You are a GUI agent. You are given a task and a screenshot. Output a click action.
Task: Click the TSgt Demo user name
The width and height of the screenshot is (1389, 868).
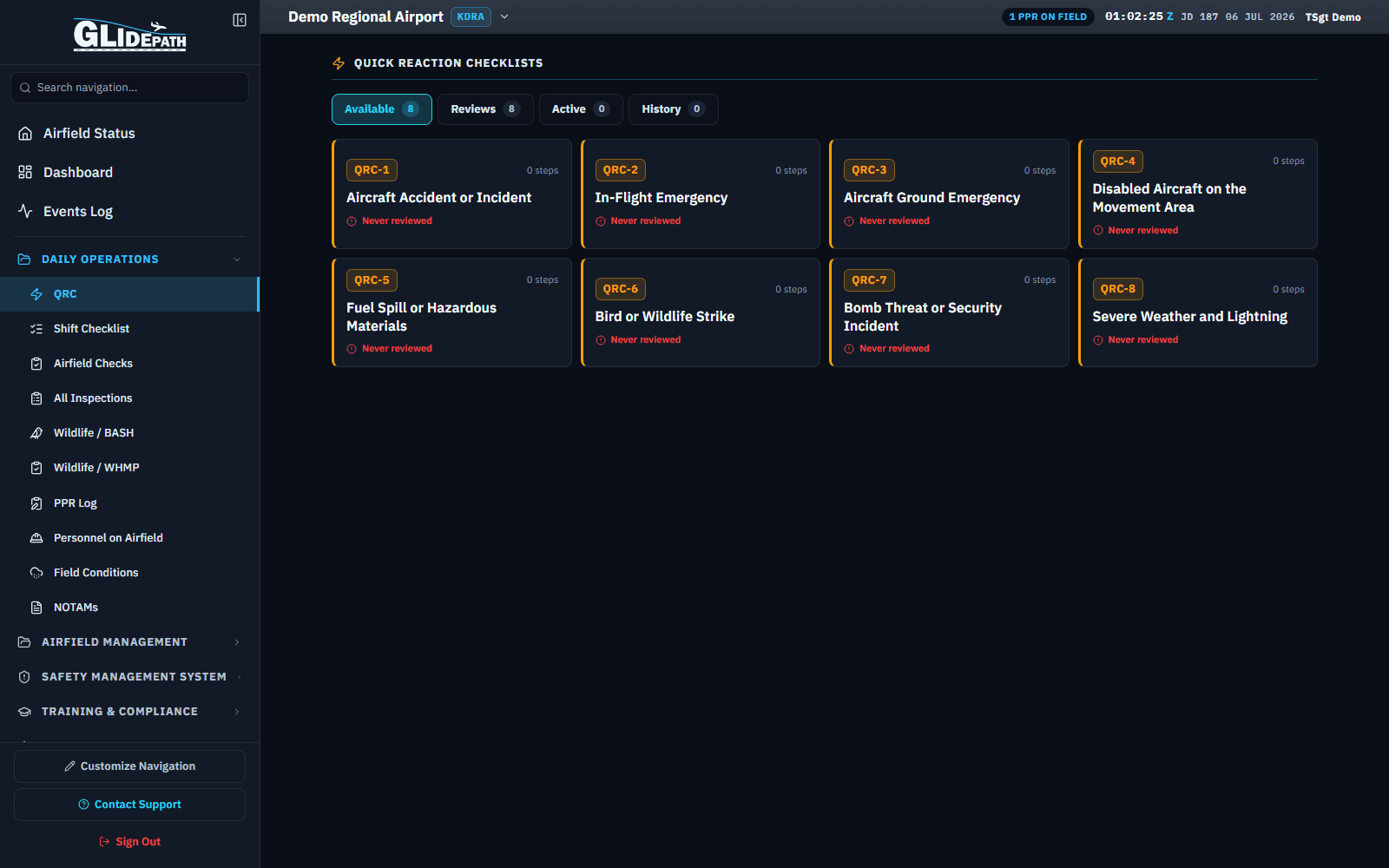1333,17
